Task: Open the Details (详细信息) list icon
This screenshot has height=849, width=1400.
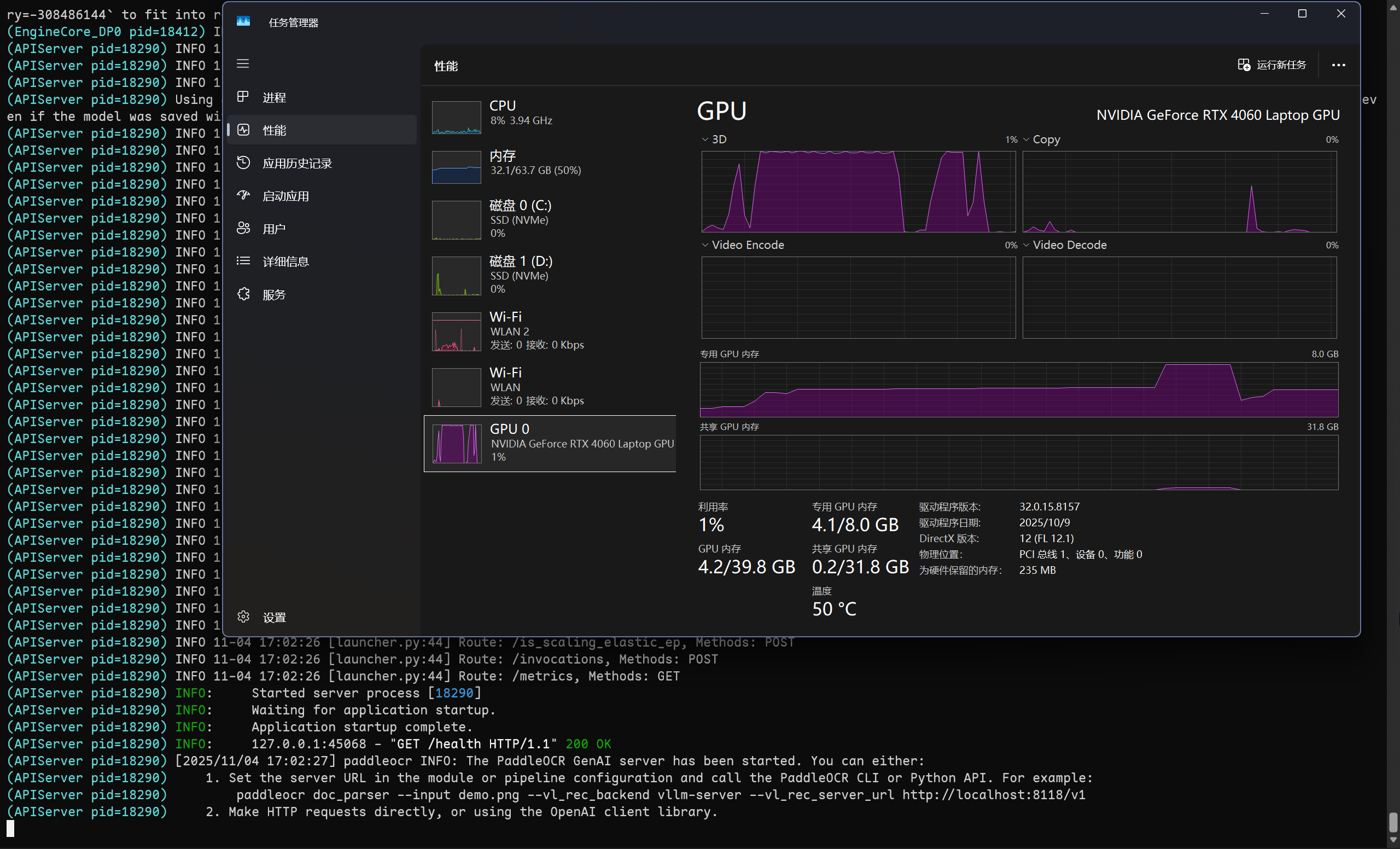Action: click(243, 261)
